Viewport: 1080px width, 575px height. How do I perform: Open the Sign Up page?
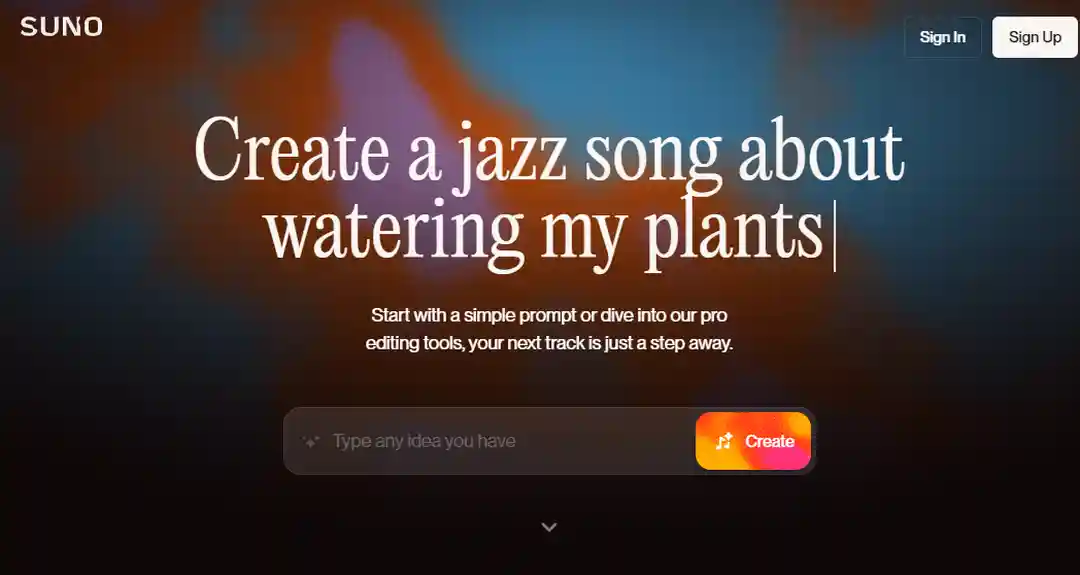click(x=1035, y=37)
